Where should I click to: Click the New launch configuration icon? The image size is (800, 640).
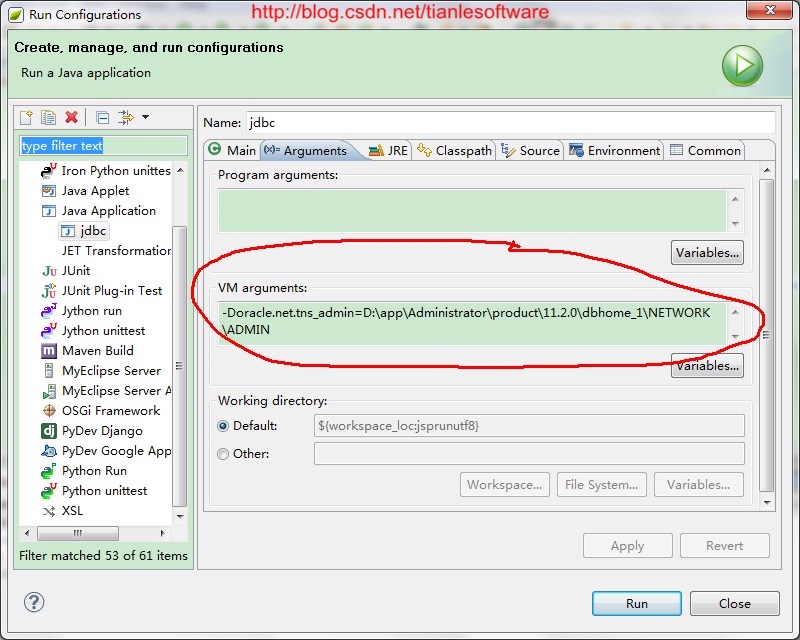[26, 117]
